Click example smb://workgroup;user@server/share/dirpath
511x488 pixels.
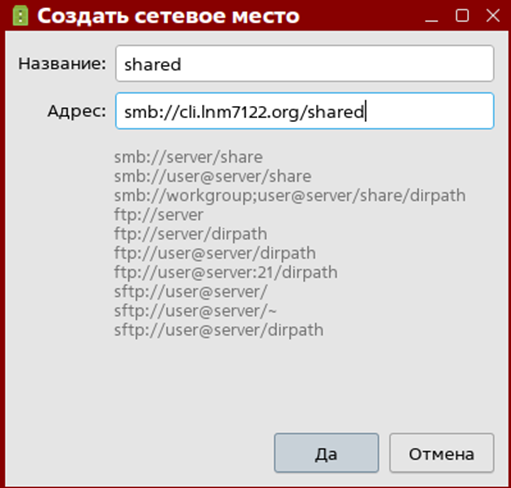[290, 196]
